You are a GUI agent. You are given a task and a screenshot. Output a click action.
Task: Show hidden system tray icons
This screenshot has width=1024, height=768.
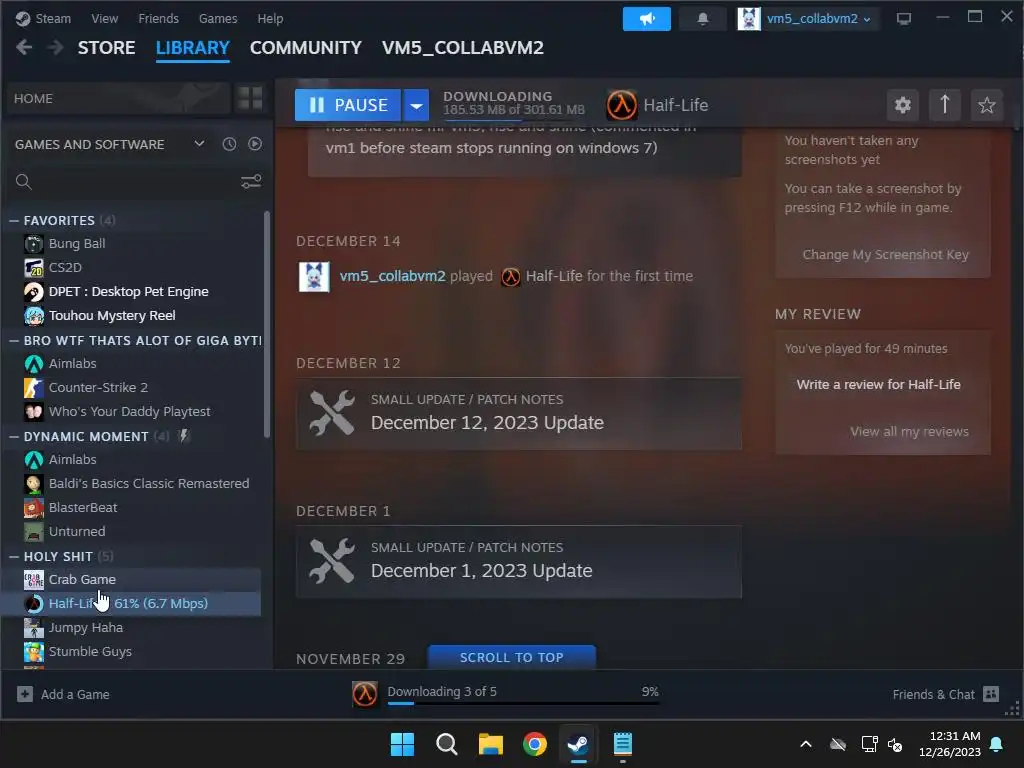806,744
